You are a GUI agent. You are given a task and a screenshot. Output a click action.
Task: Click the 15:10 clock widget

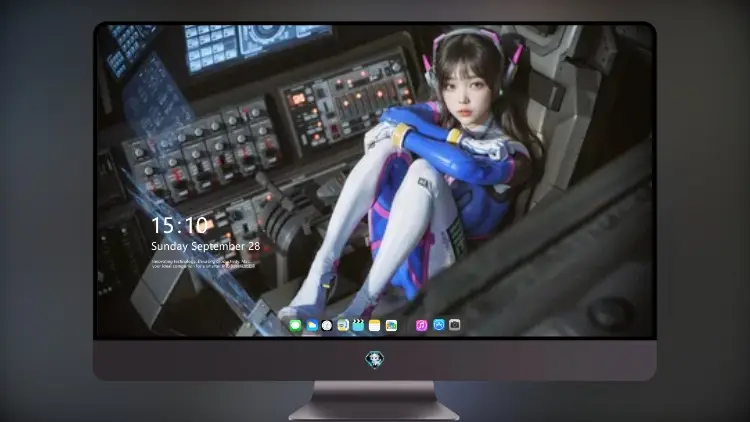[179, 225]
